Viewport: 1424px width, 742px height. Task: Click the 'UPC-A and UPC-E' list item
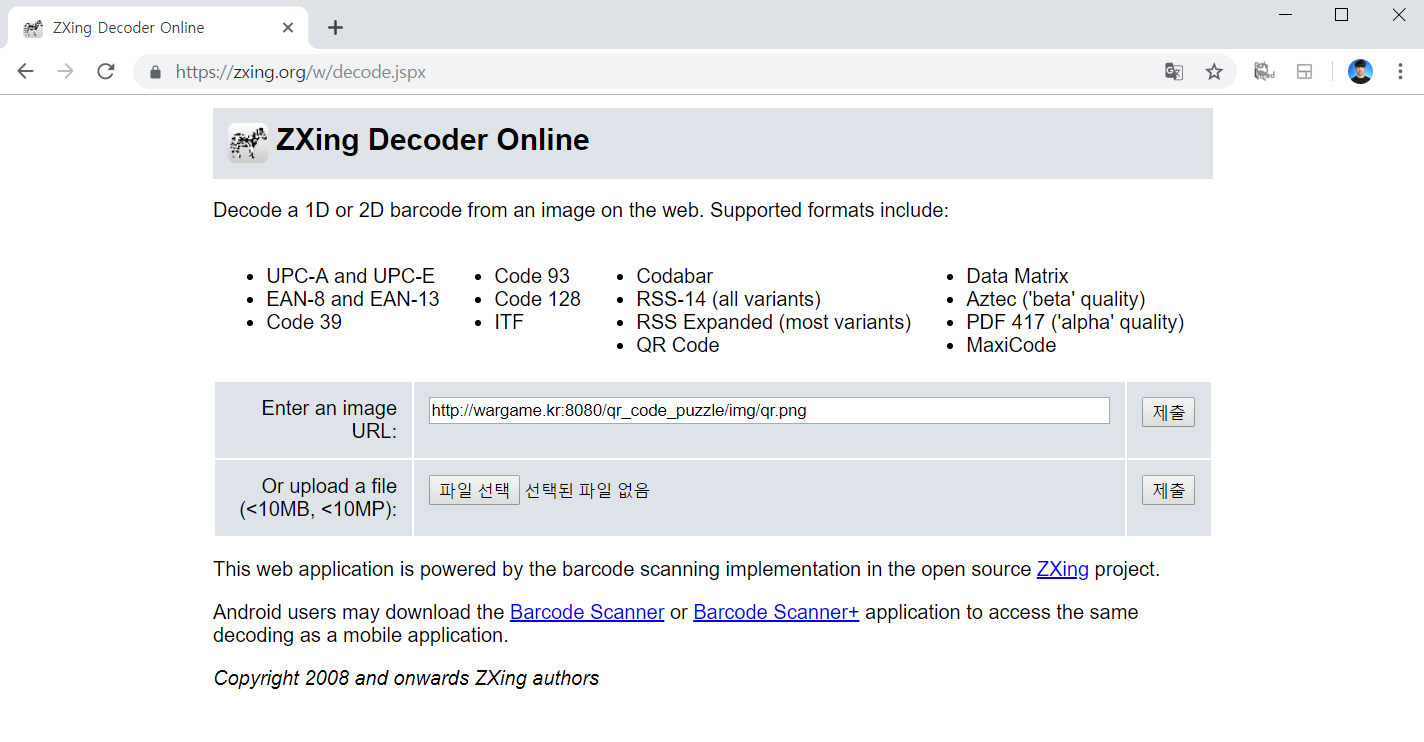pyautogui.click(x=351, y=276)
